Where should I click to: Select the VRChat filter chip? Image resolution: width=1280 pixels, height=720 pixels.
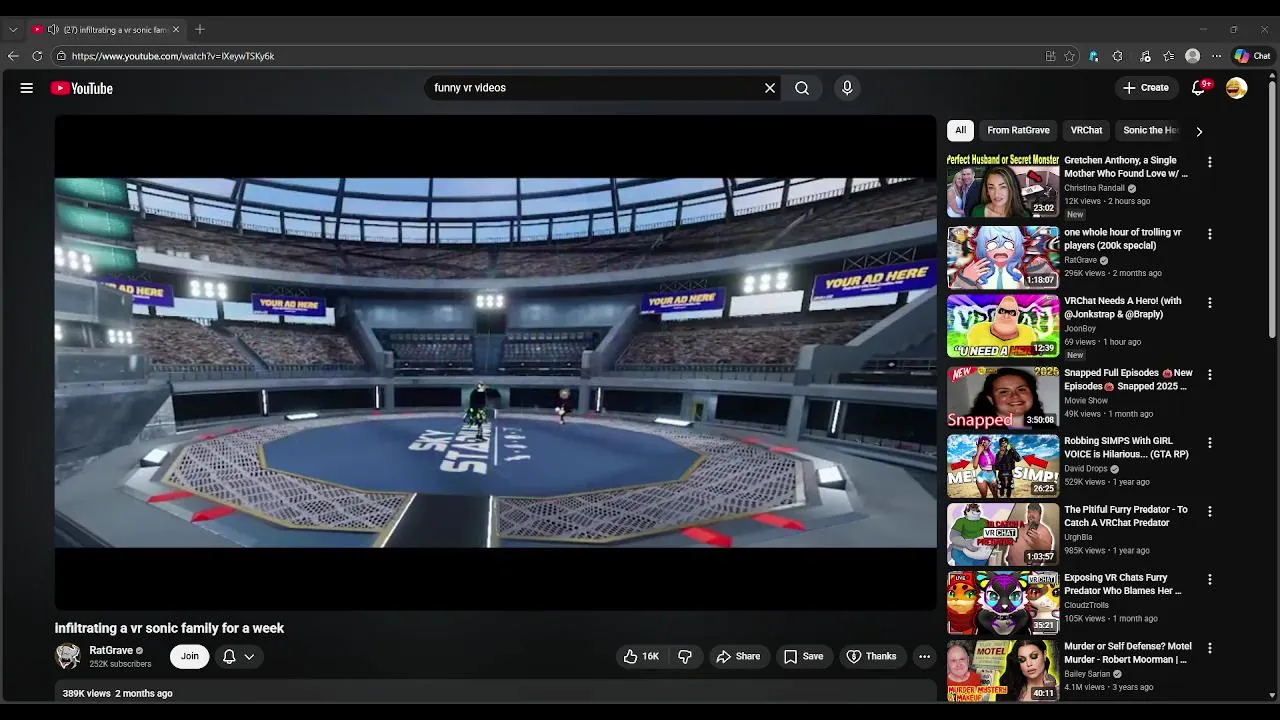tap(1086, 130)
